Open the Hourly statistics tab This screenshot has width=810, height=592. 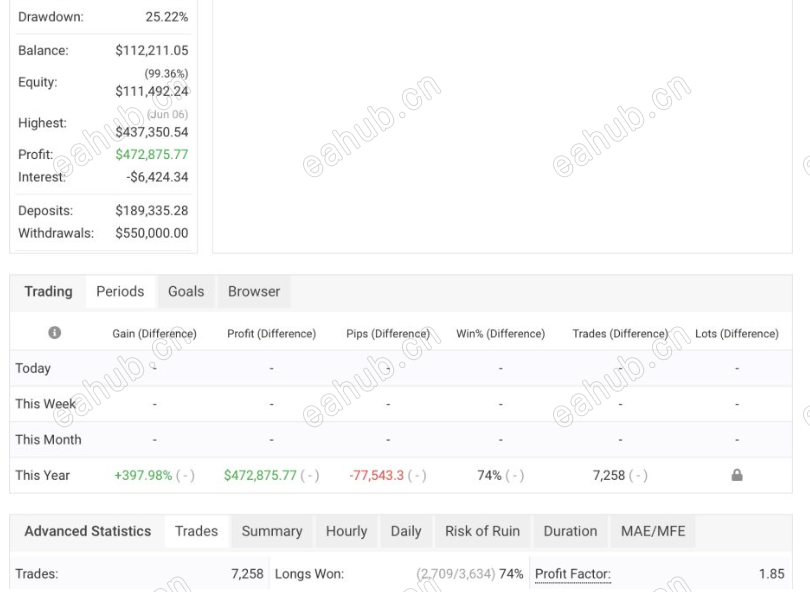coord(347,531)
